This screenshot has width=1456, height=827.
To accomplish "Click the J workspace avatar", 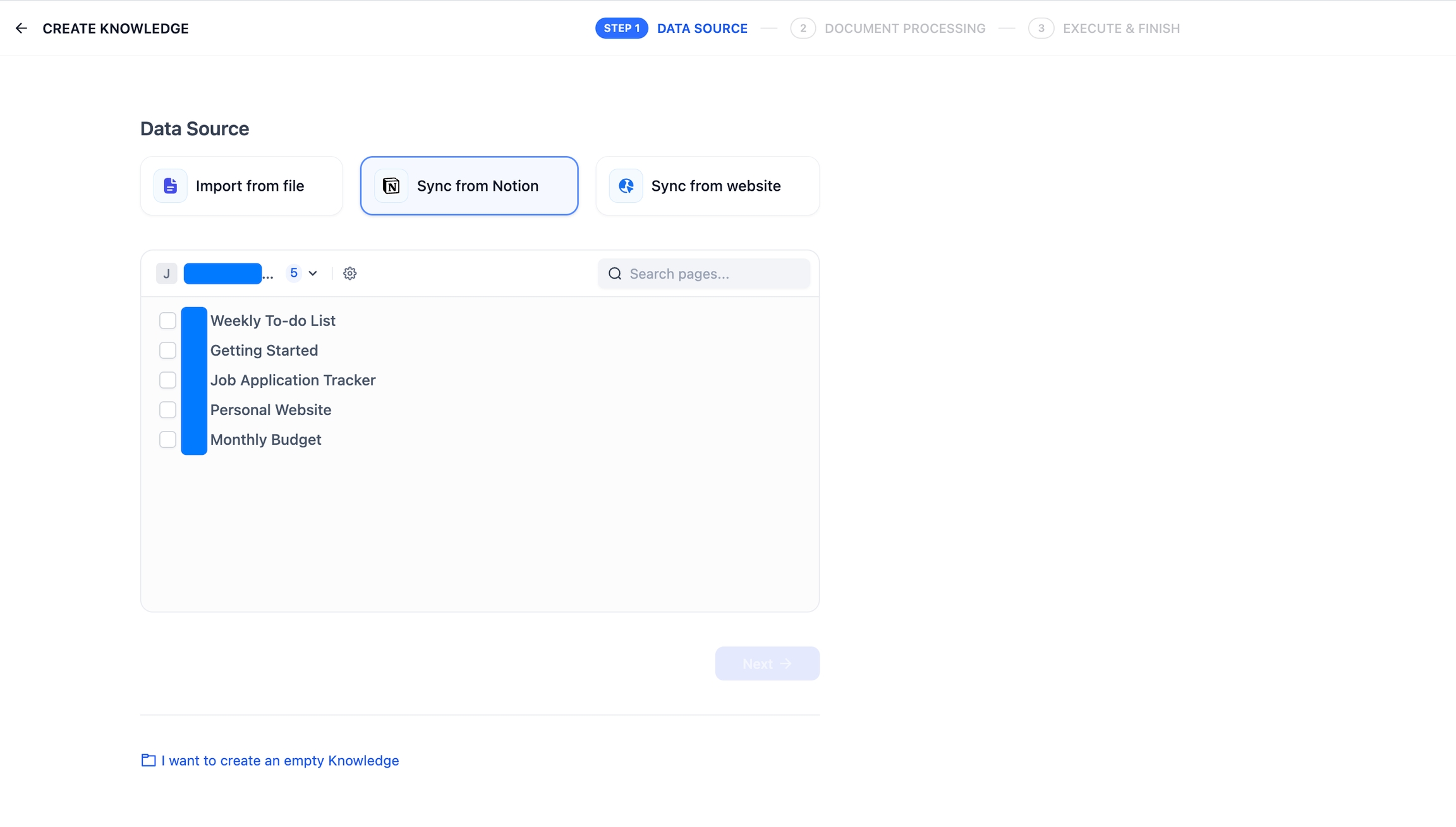I will 167,274.
